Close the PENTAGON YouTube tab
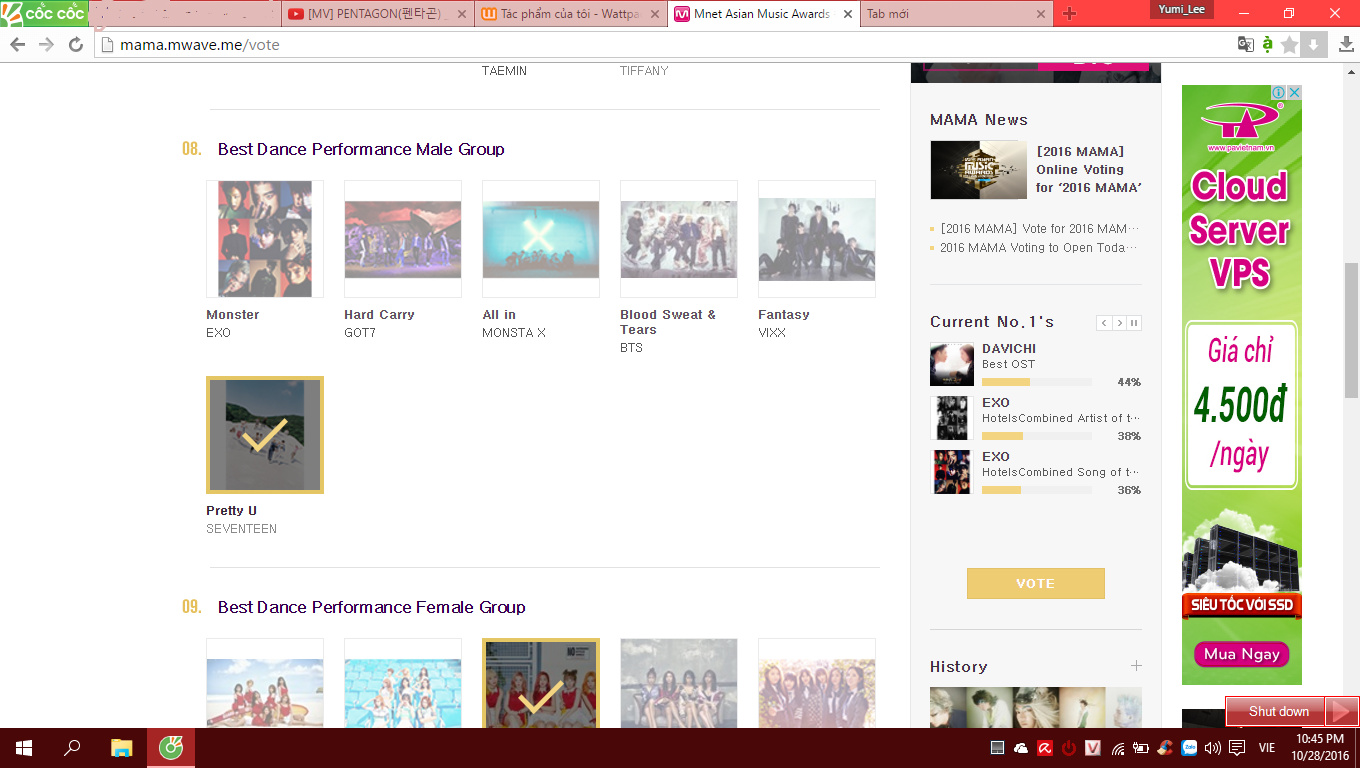This screenshot has width=1360, height=768. 464,14
